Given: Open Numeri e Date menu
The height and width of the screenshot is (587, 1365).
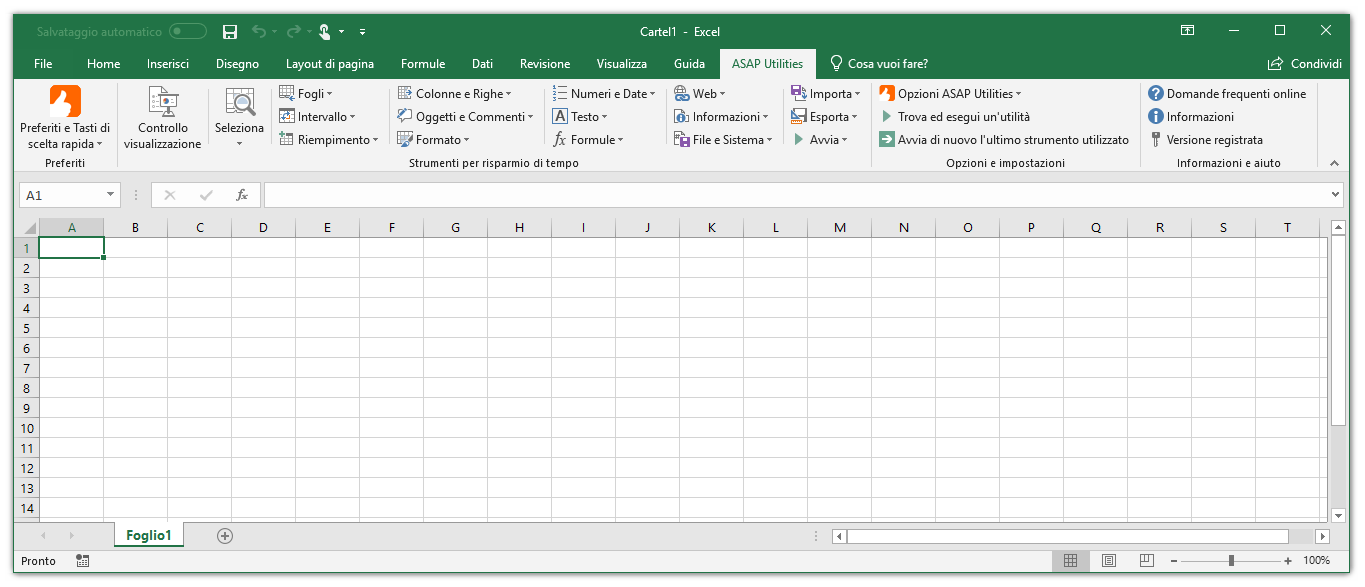Looking at the screenshot, I should pos(604,94).
